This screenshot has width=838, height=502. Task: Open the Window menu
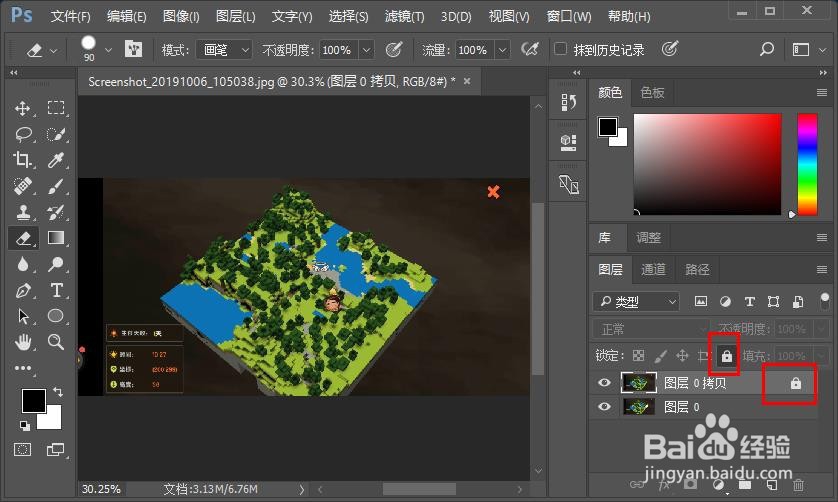tap(569, 17)
